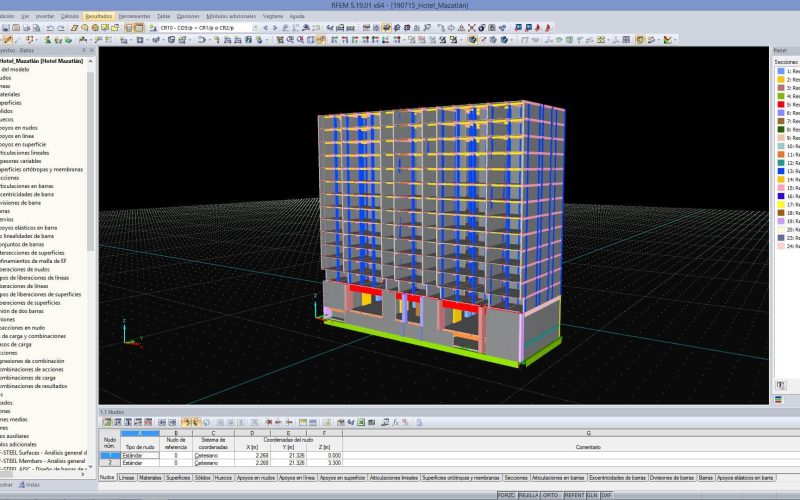Viewport: 800px width, 500px height.
Task: Toggle FORZC snap in status bar
Action: [x=506, y=495]
